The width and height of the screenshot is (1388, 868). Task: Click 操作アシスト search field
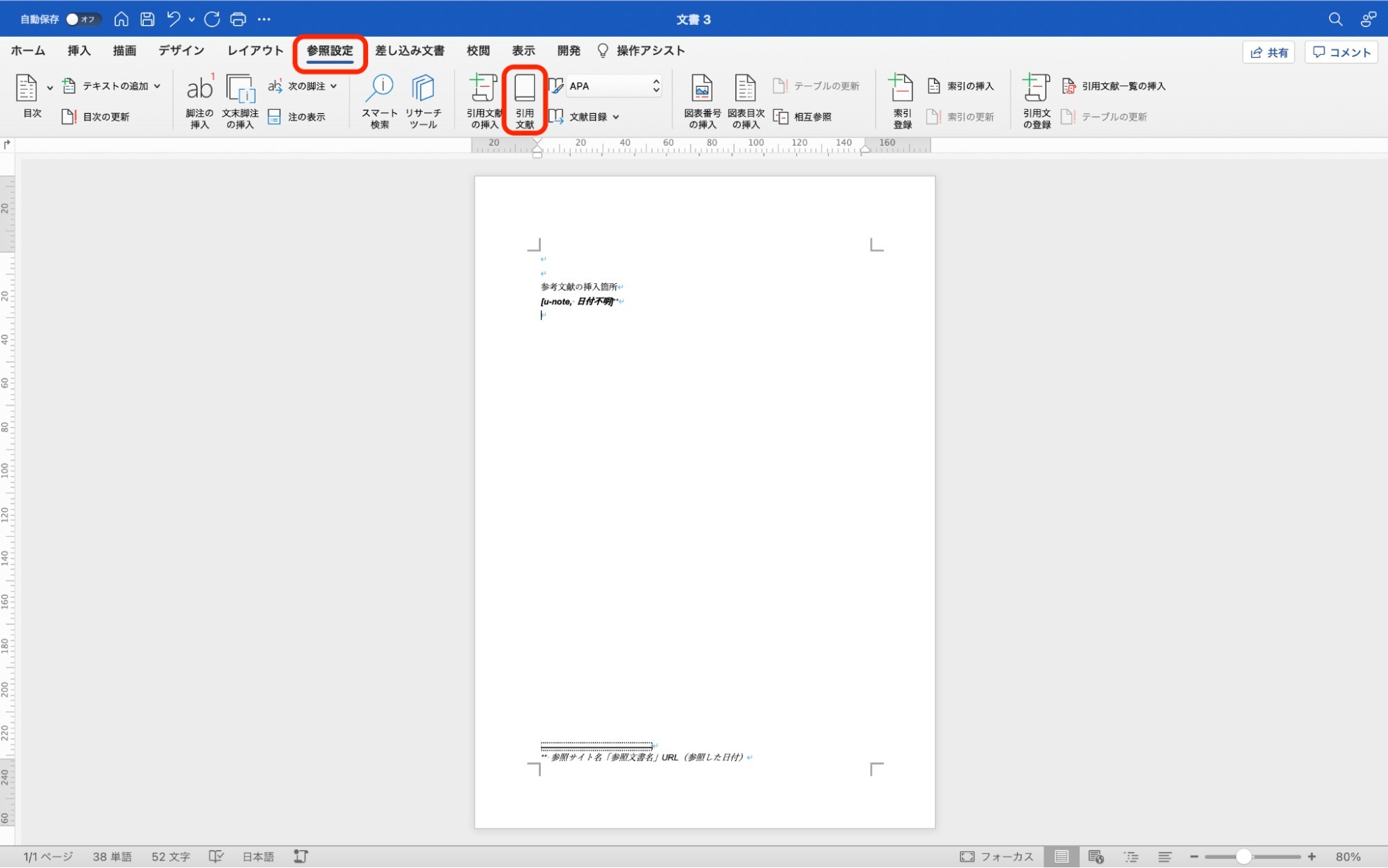641,51
